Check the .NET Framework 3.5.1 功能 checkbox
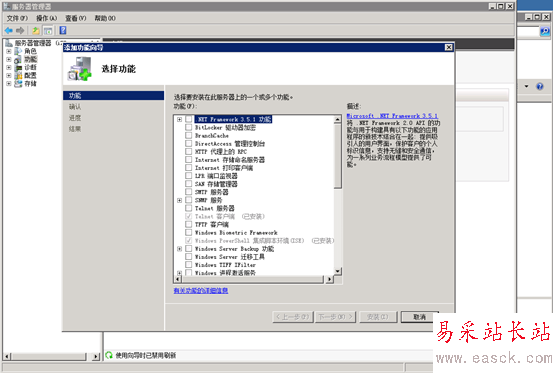The height and width of the screenshot is (373, 553). point(189,119)
